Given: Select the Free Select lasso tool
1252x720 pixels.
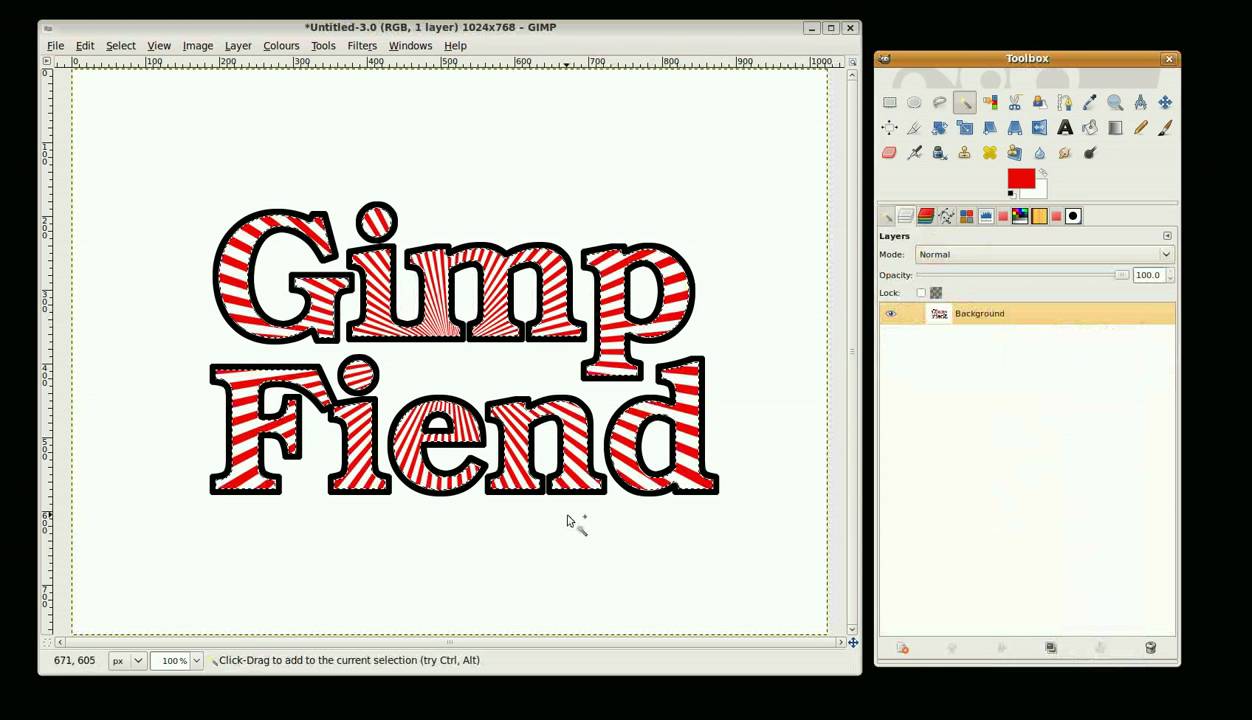Looking at the screenshot, I should click(939, 102).
